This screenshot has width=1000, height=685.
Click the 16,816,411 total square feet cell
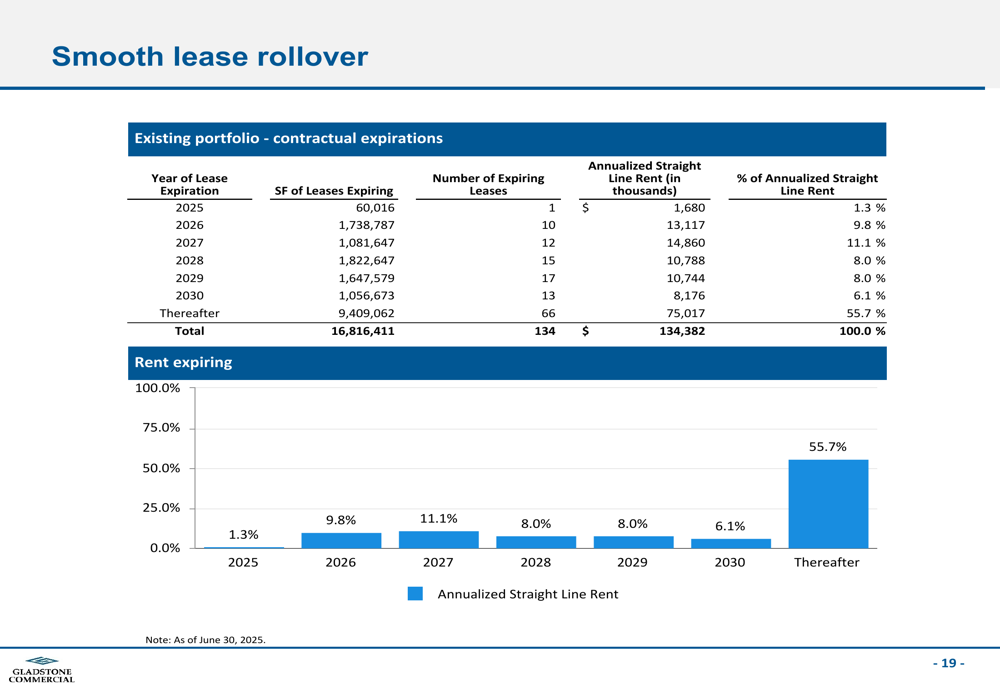point(363,331)
